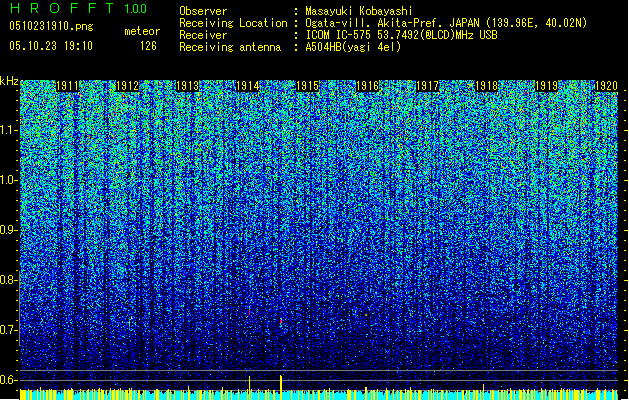Click the 1919 time marker label
The image size is (629, 400).
pyautogui.click(x=547, y=86)
